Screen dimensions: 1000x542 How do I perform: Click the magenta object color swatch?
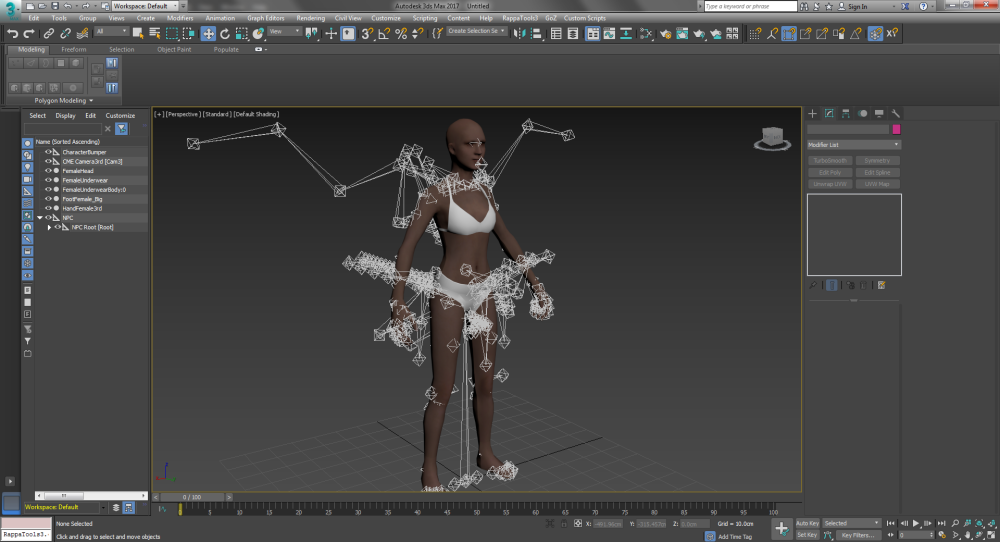896,129
